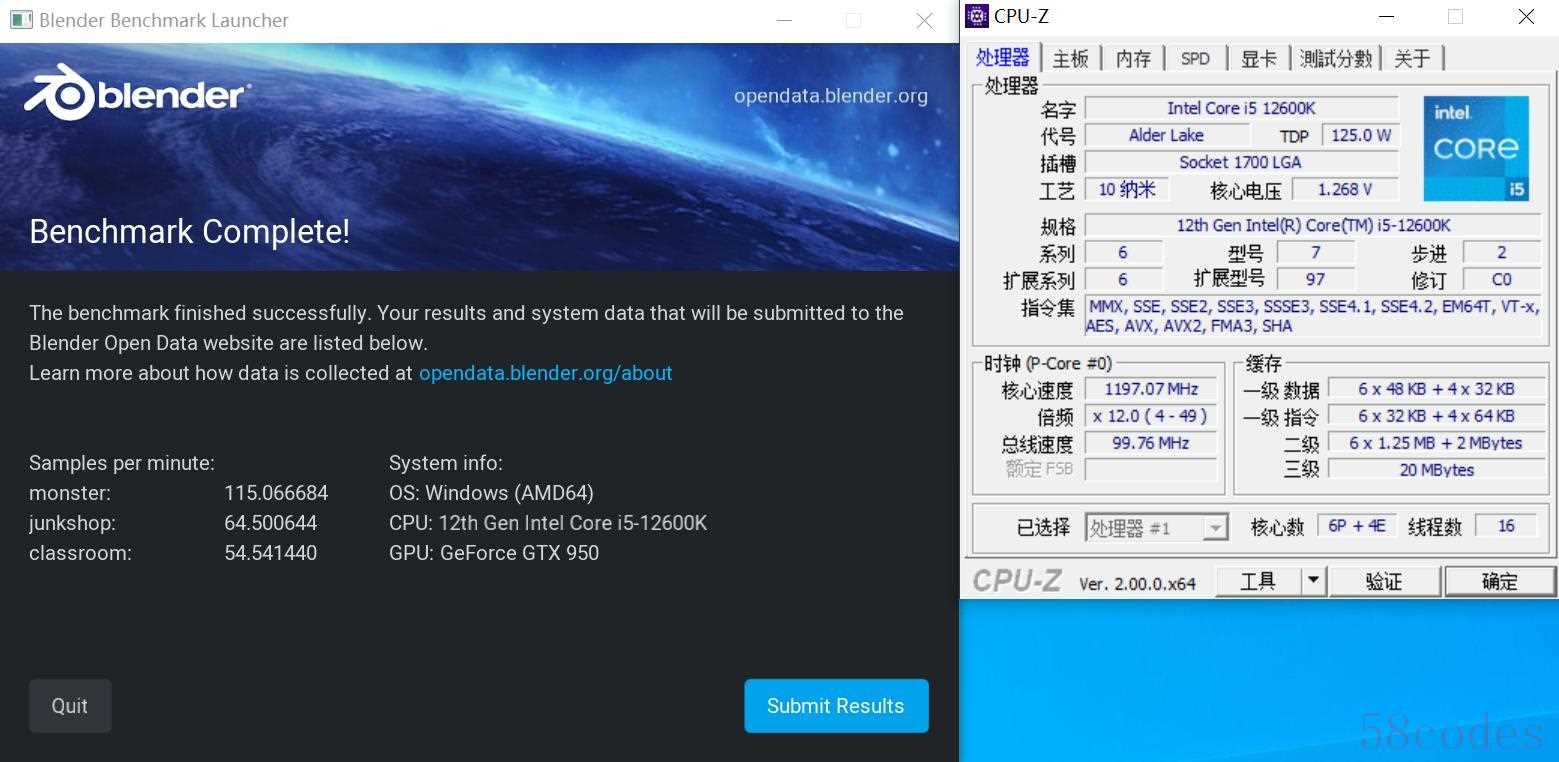Switch to the 主板 tab
This screenshot has width=1559, height=762.
pos(1071,59)
